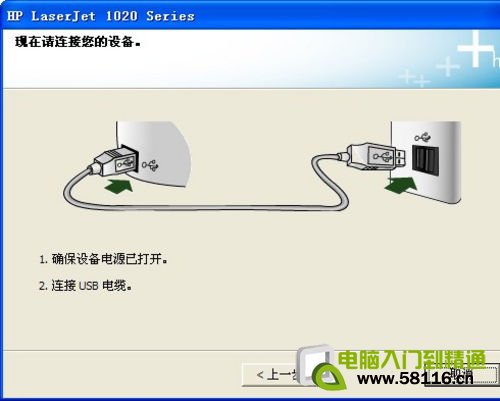
Task: Cancel the installation with 取消
Action: 461,374
